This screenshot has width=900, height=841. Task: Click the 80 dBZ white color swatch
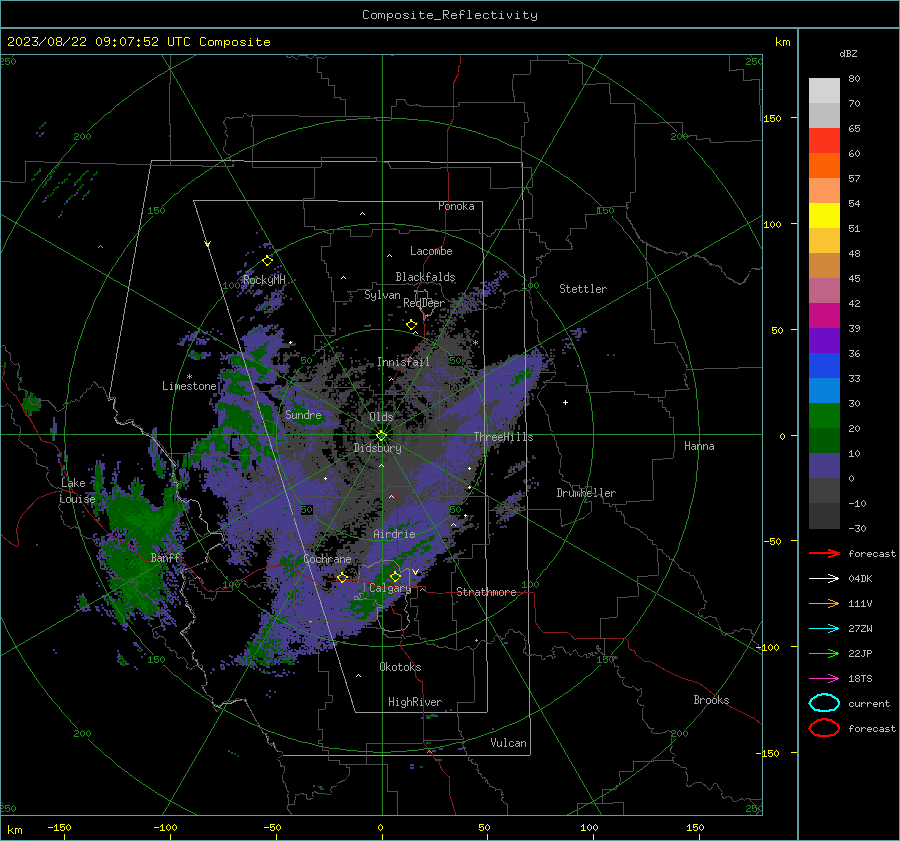coord(824,90)
